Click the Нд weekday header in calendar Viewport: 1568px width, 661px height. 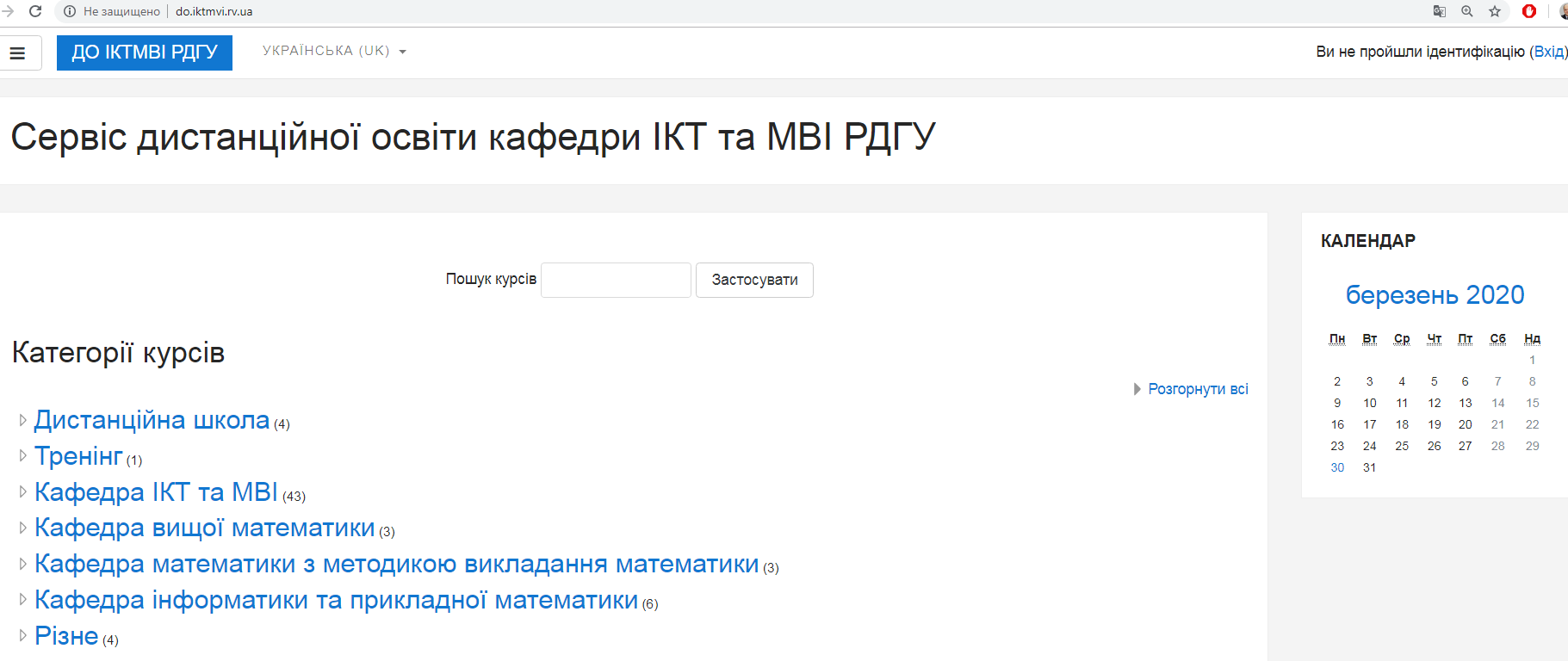click(1532, 339)
